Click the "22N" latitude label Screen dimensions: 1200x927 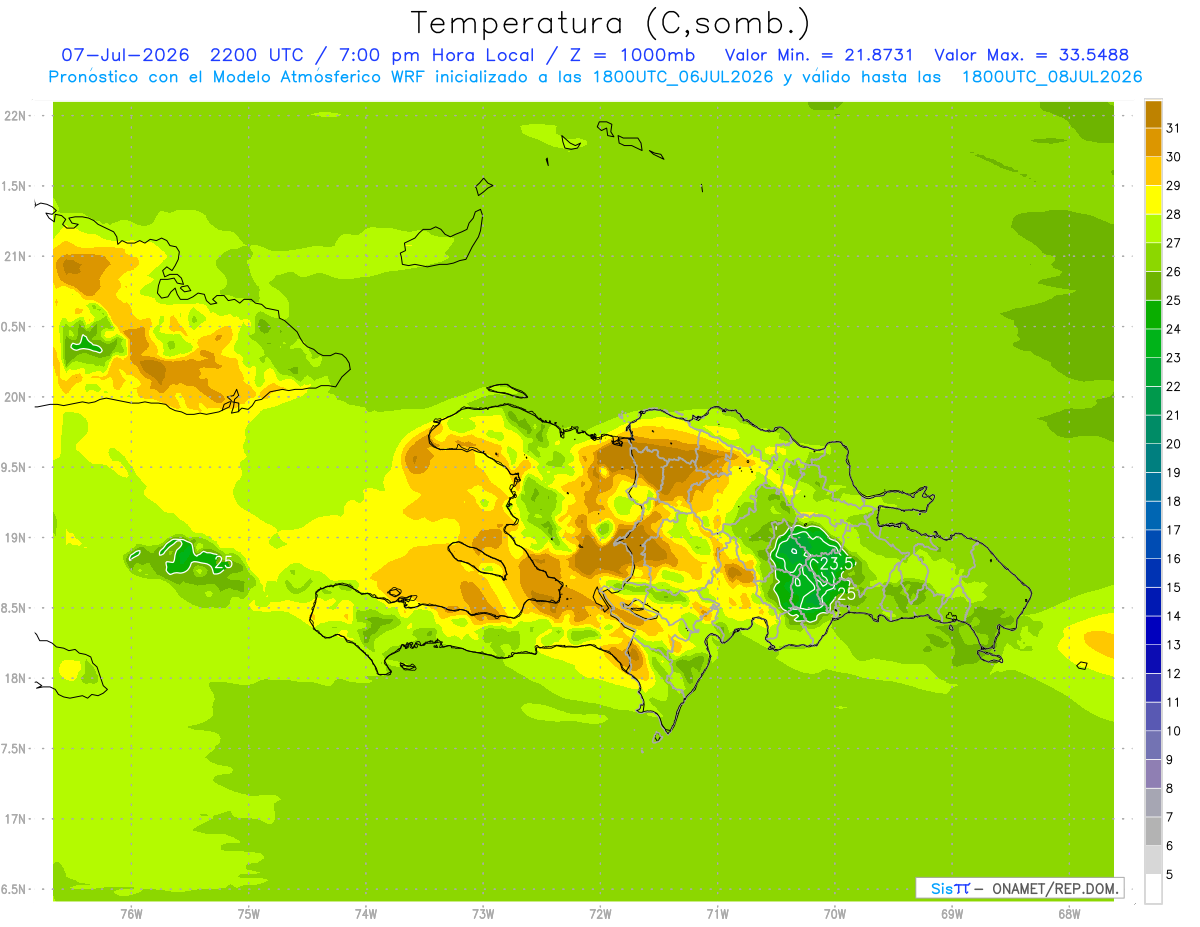(x=17, y=116)
